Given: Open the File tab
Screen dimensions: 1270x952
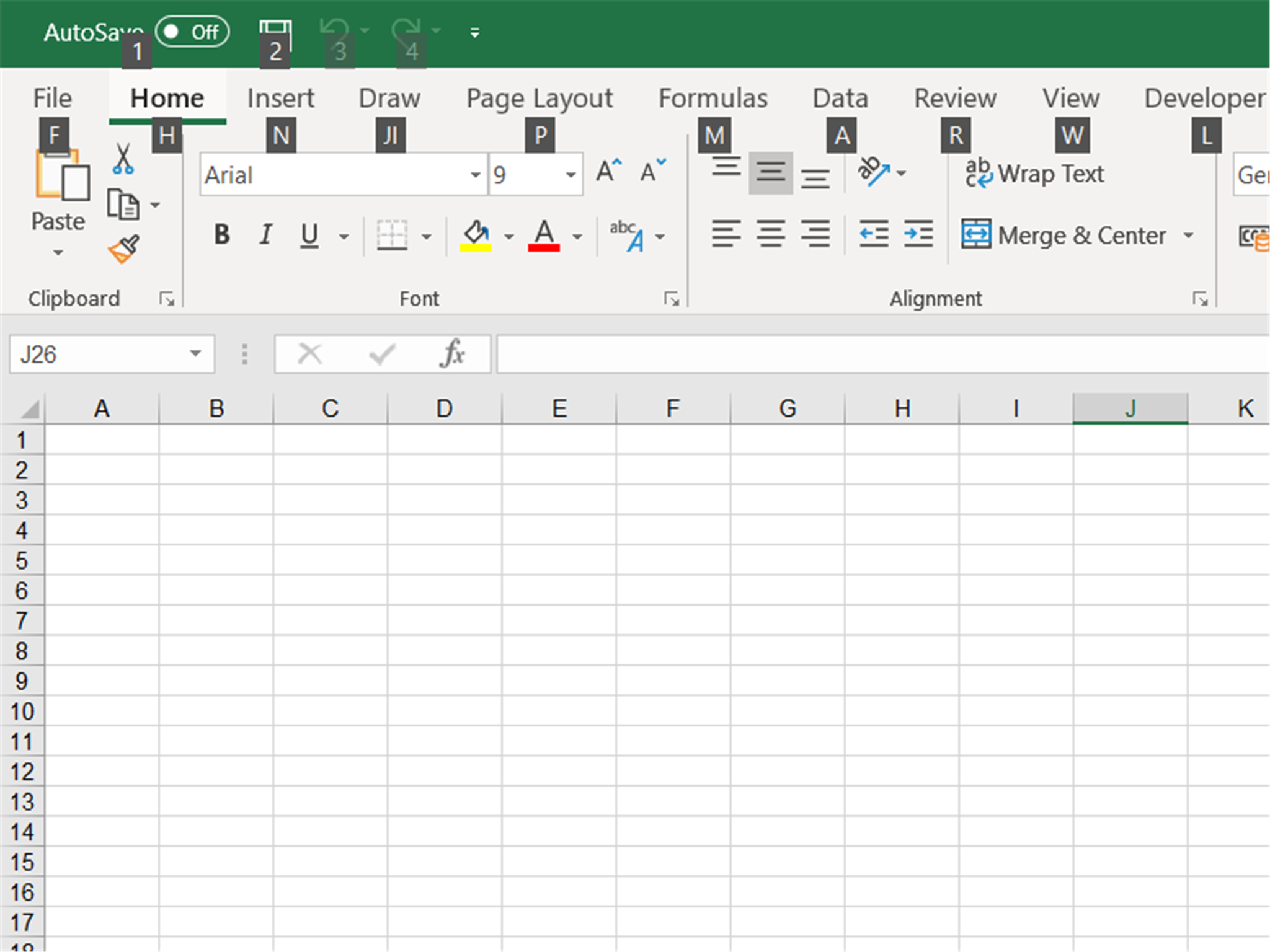Looking at the screenshot, I should click(x=52, y=99).
